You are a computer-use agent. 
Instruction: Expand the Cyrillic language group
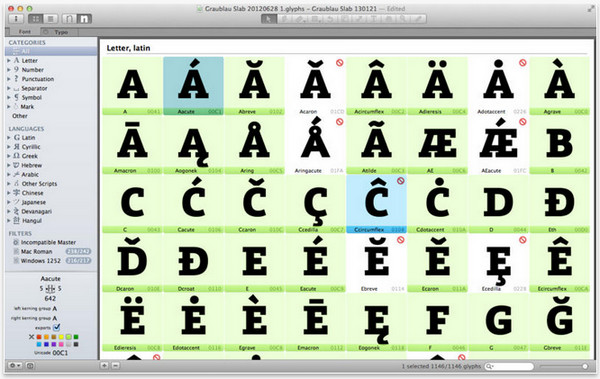point(9,147)
